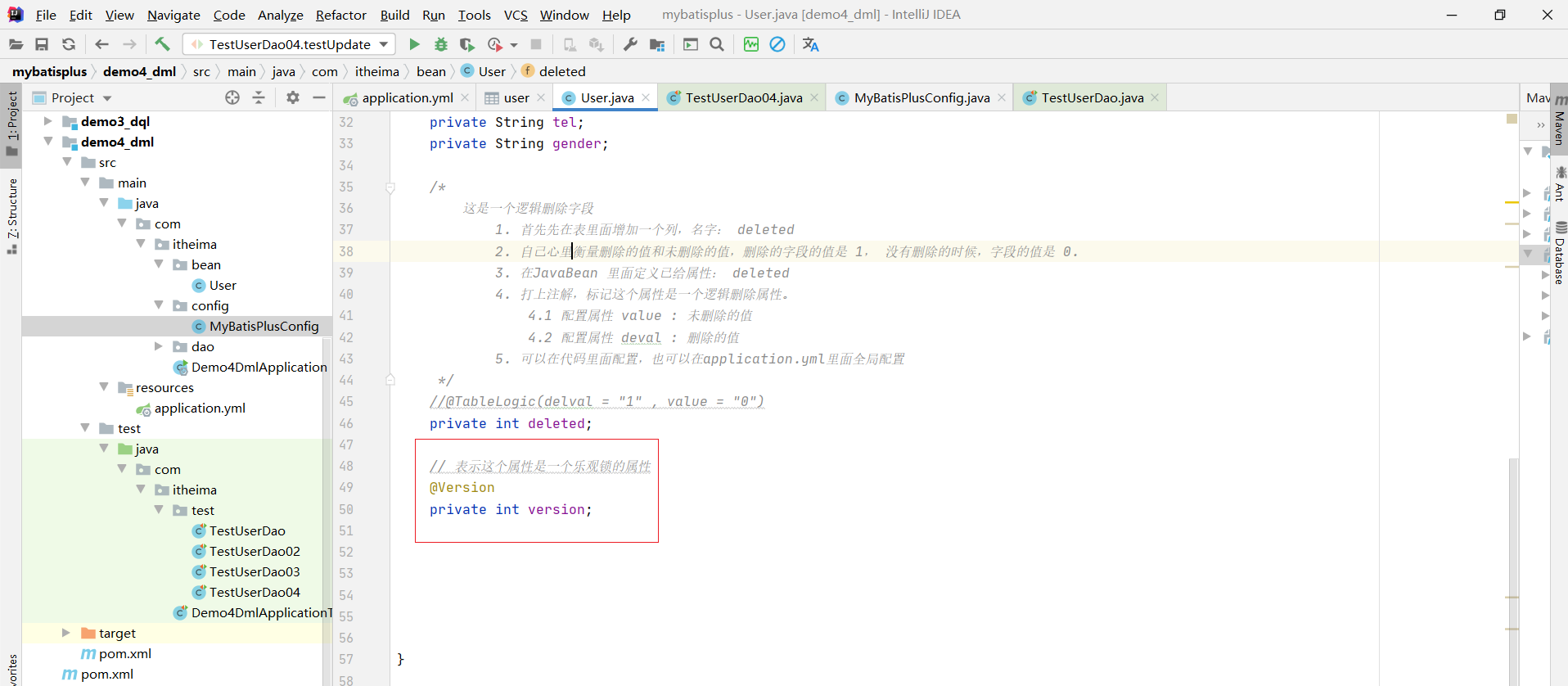Screen dimensions: 1568x686
Task: Collapse the resources folder
Action: 104,387
